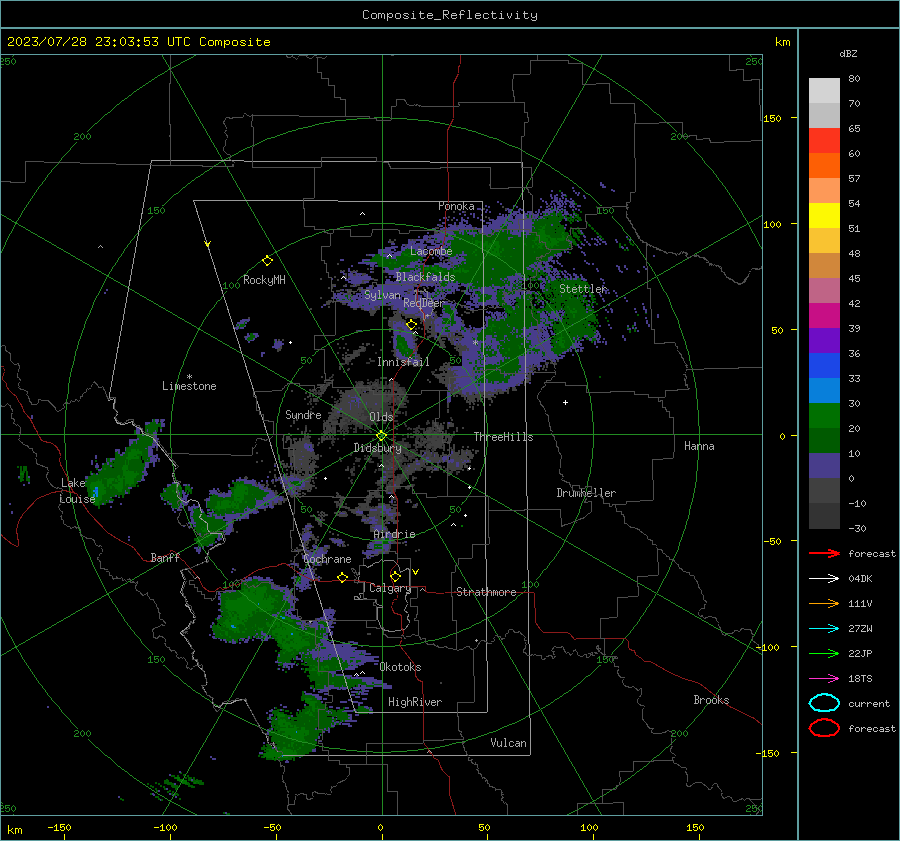Click the Stettler city label
The width and height of the screenshot is (900, 841).
(583, 289)
